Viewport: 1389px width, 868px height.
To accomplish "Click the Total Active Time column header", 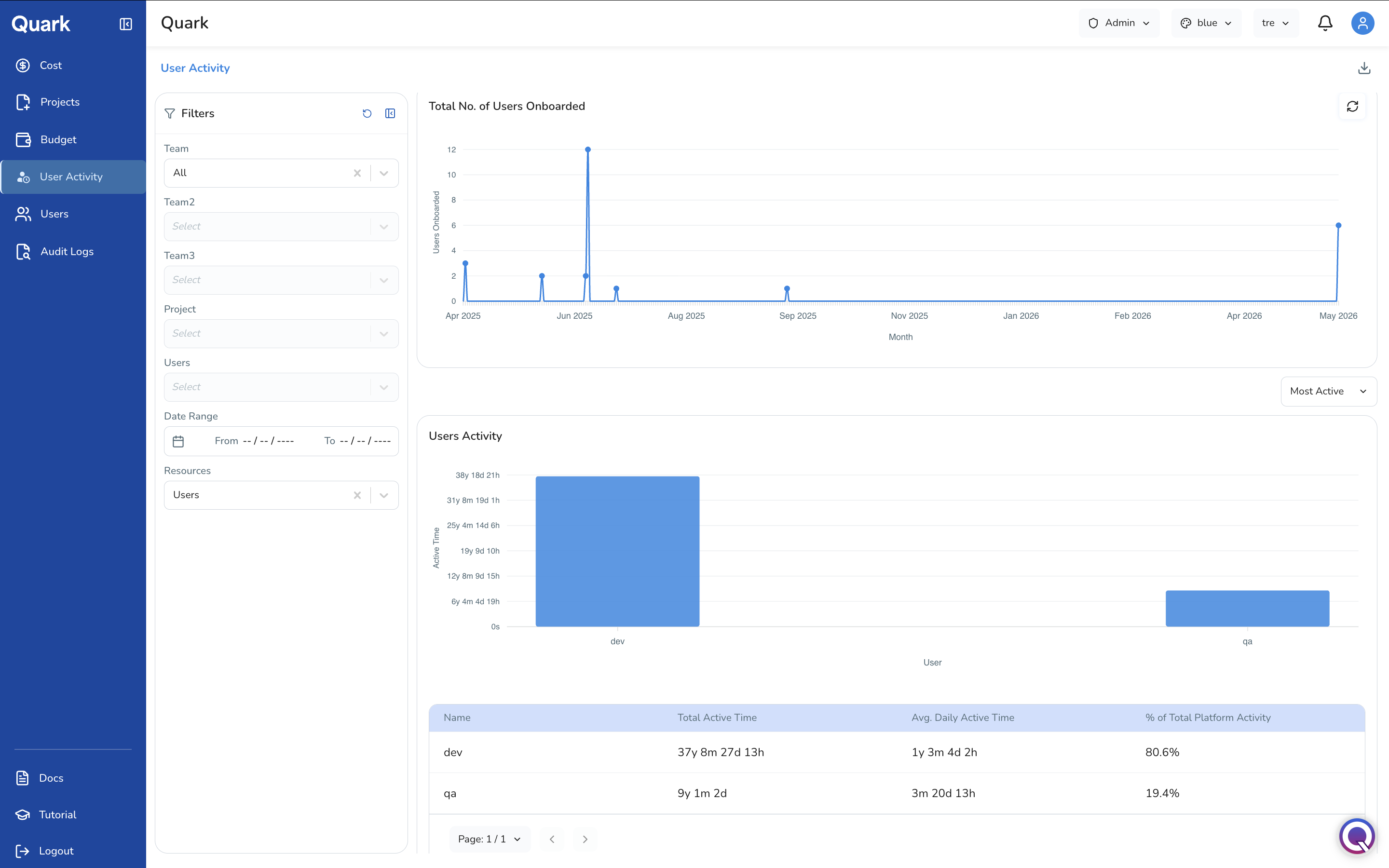I will [717, 718].
